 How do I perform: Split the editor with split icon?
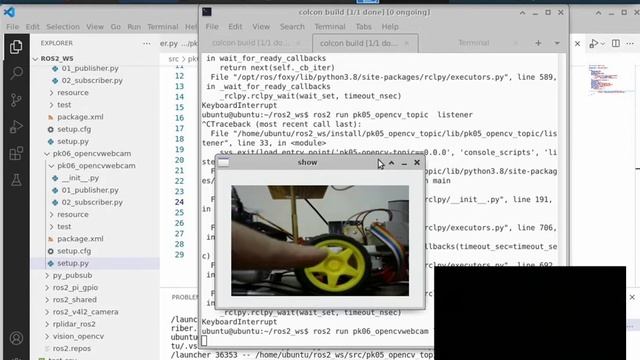(616, 43)
